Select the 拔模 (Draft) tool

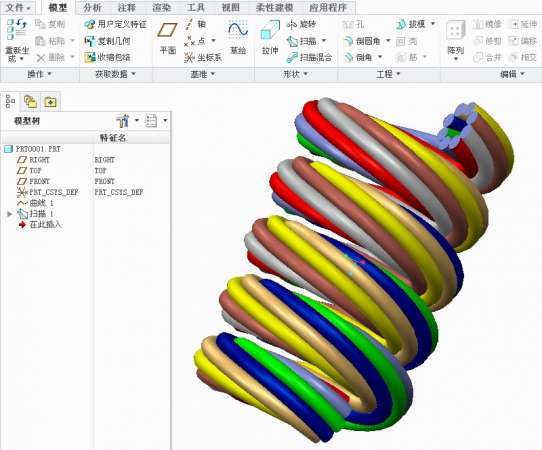pyautogui.click(x=410, y=24)
